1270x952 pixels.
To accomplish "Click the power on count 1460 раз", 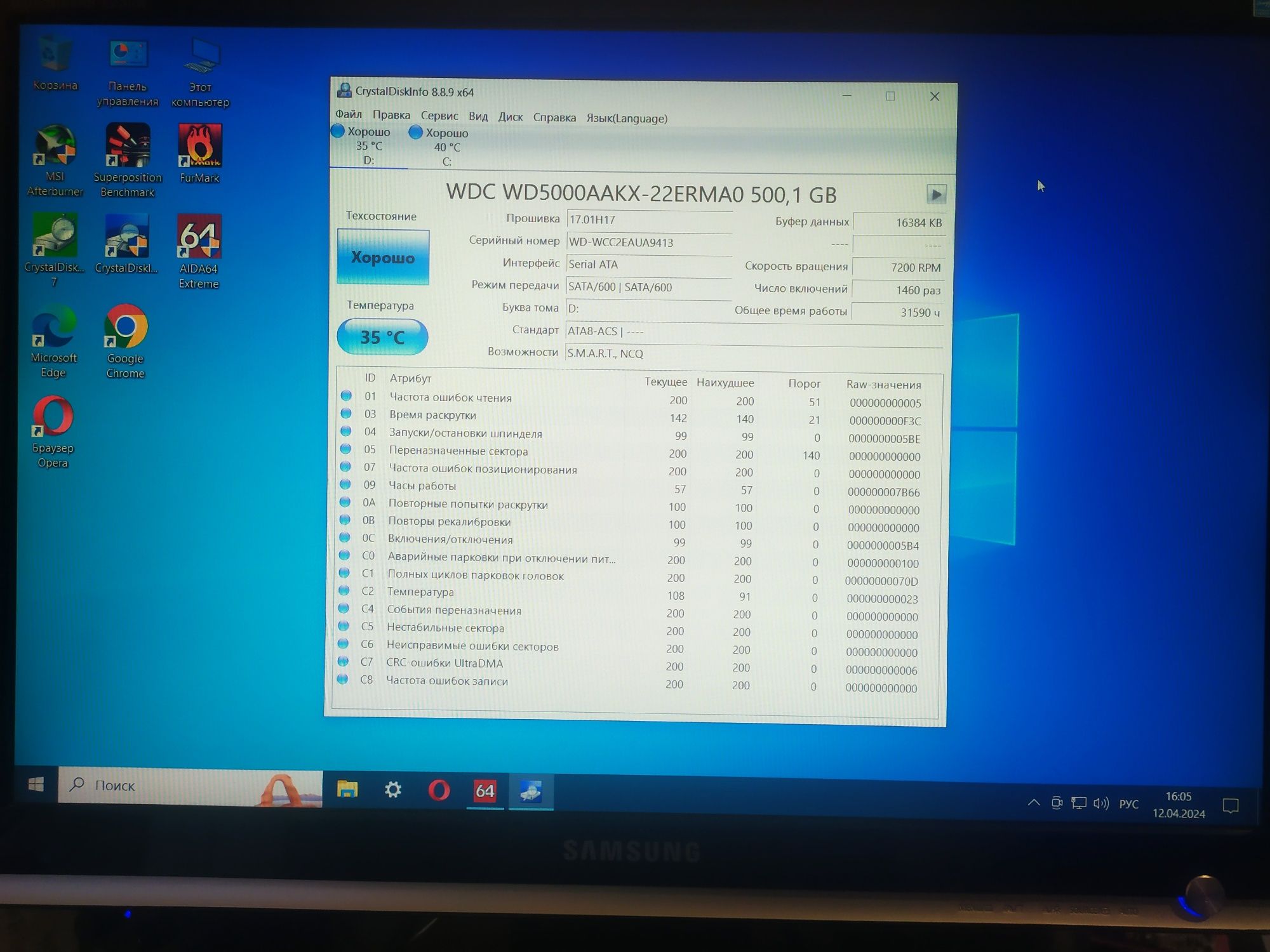I will 898,290.
